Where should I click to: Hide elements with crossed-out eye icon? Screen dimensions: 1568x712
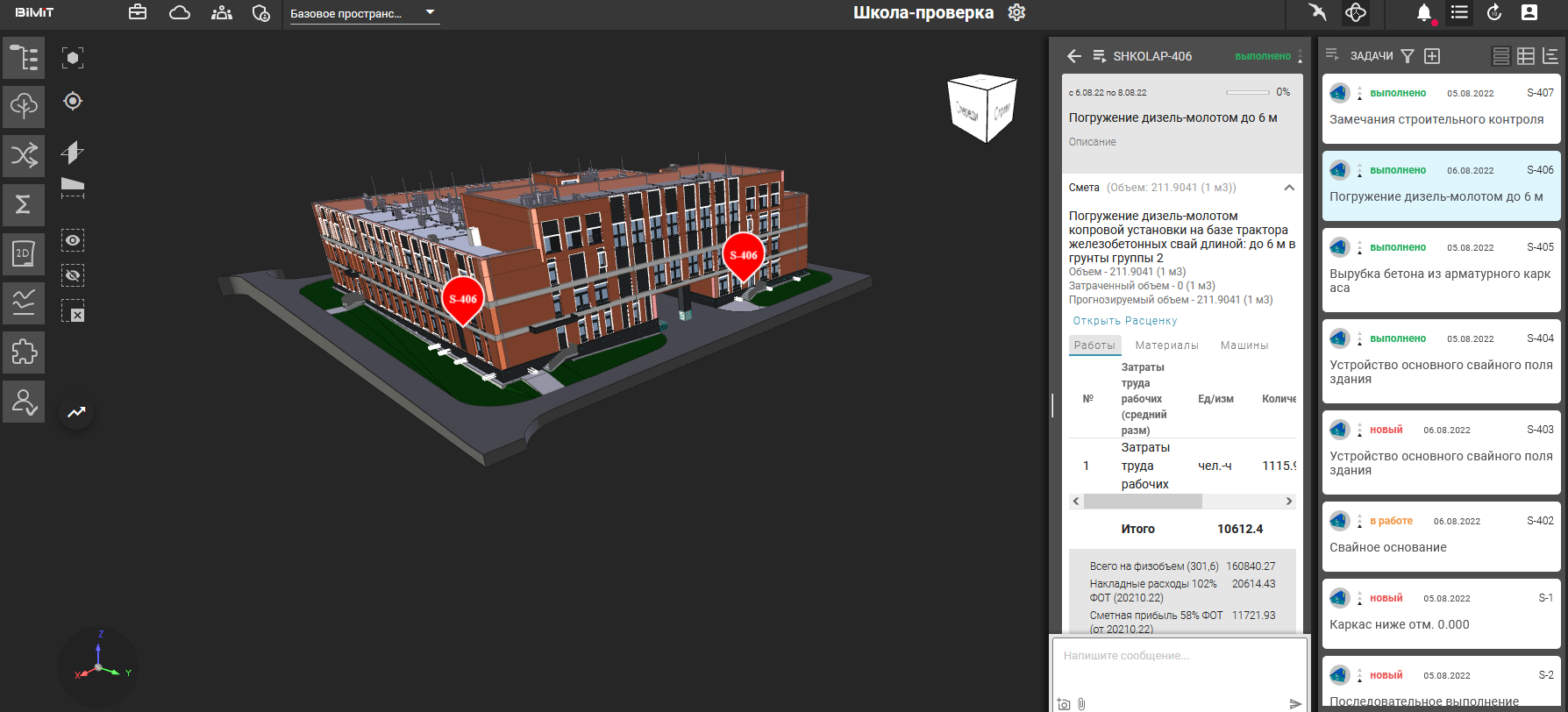point(73,275)
